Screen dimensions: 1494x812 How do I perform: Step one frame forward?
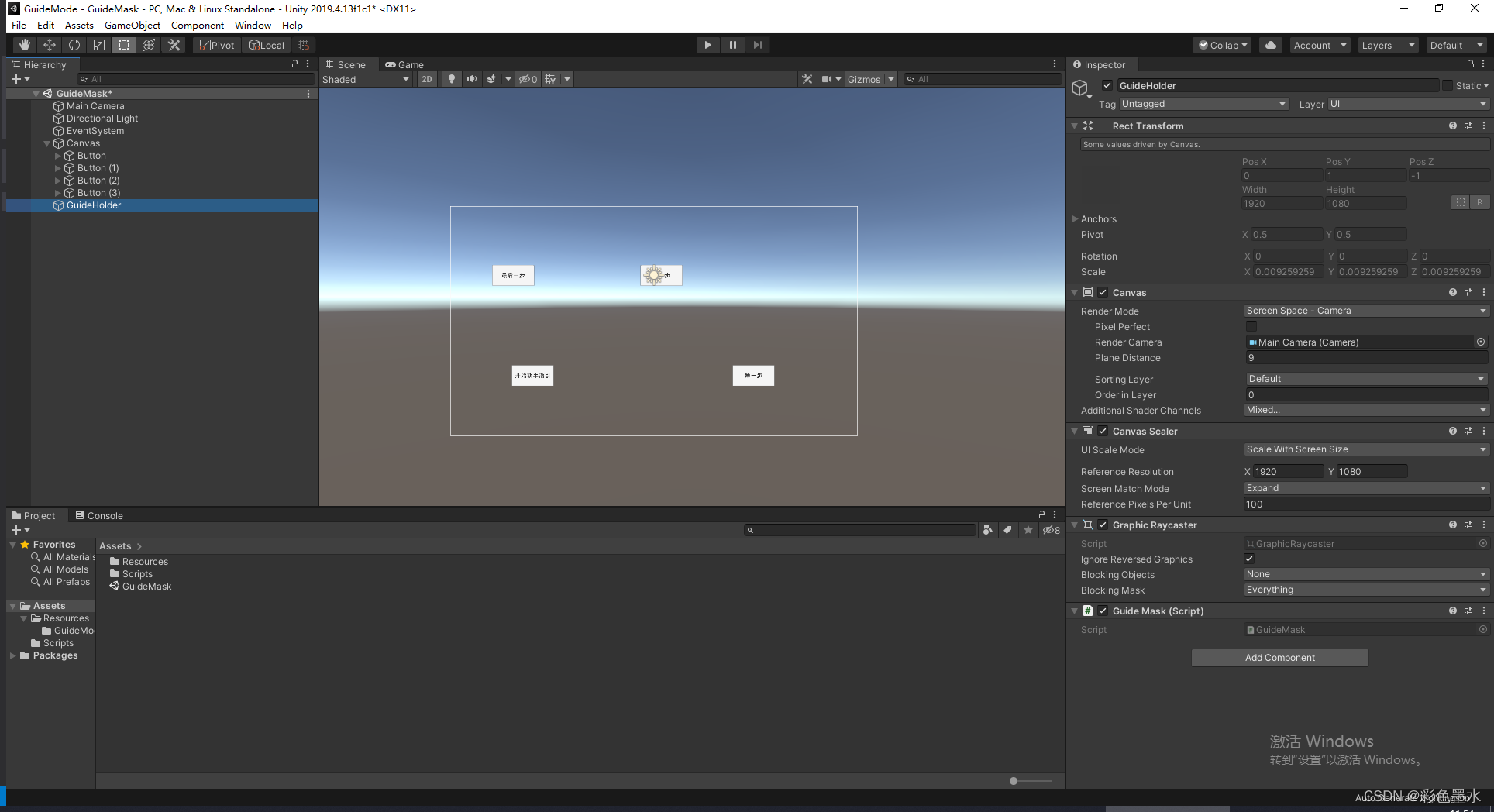(758, 45)
